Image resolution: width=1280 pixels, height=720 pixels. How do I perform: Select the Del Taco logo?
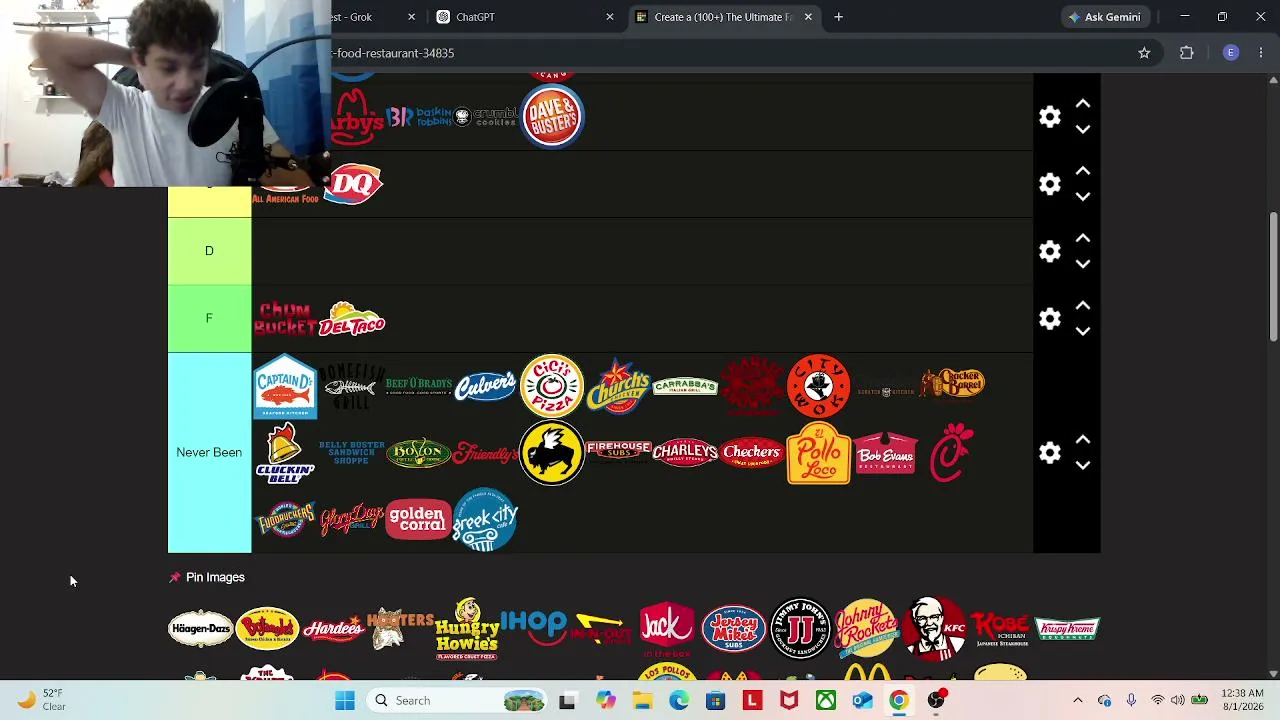[352, 319]
